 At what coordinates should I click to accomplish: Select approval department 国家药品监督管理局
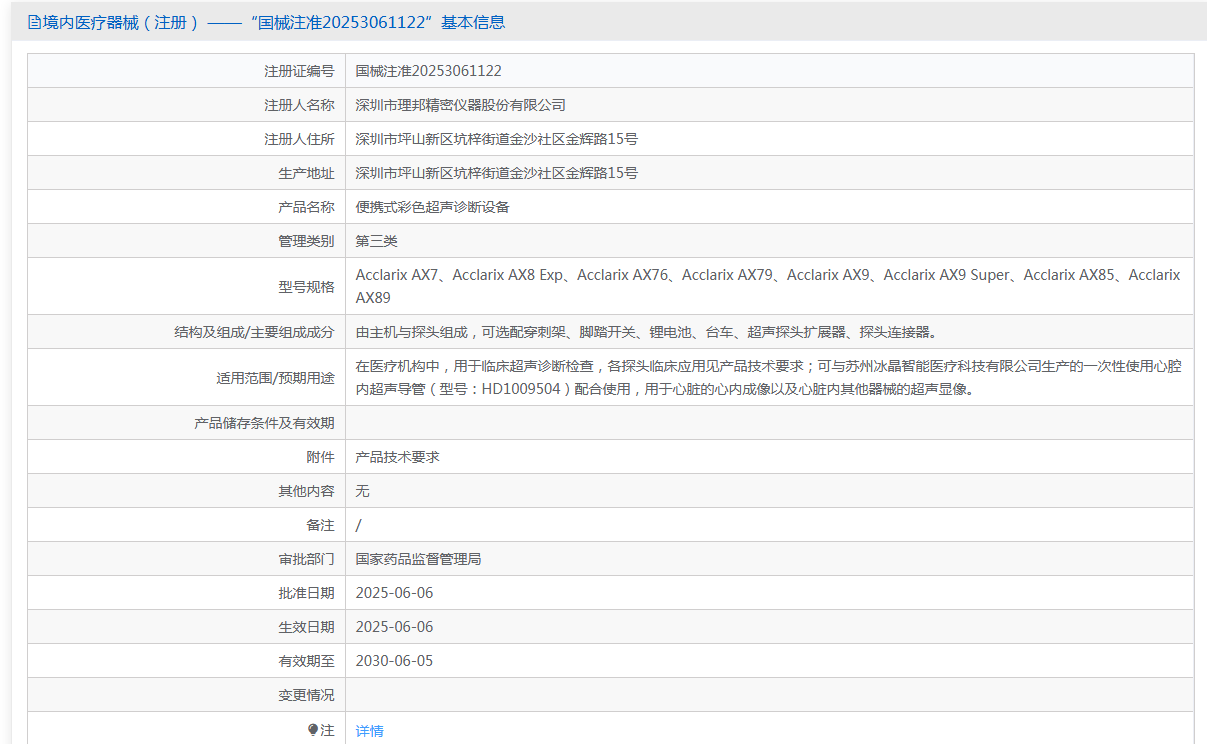pyautogui.click(x=419, y=559)
